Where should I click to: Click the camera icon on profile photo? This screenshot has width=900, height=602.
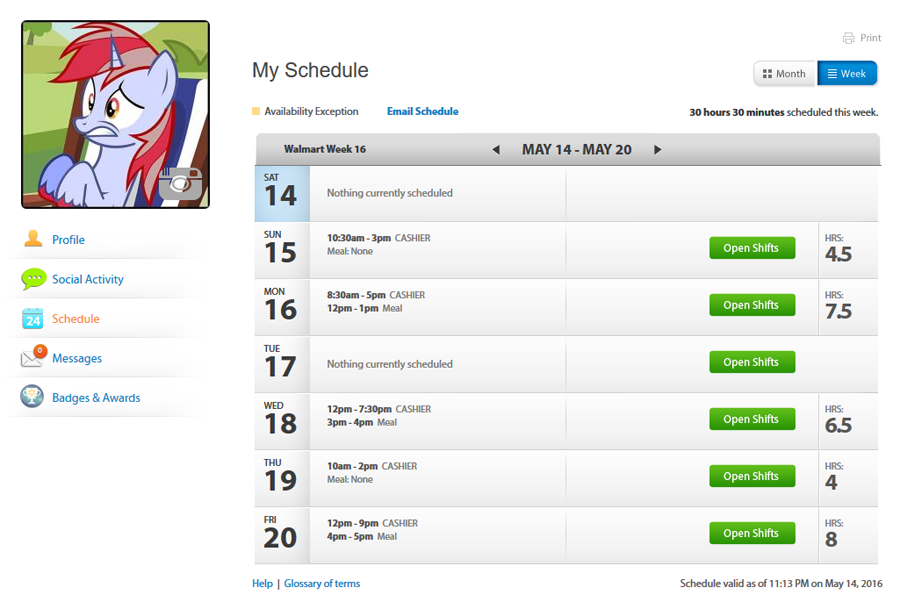pyautogui.click(x=180, y=184)
